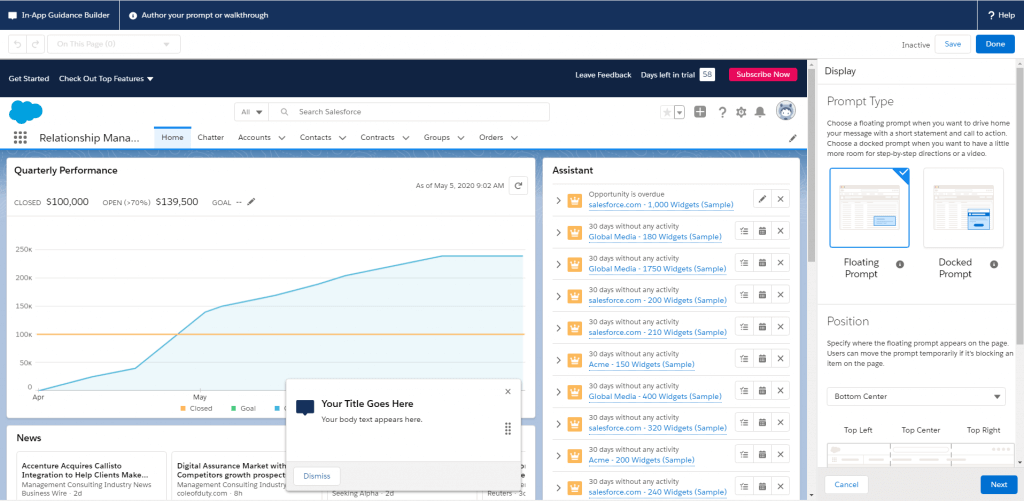Click the user avatar icon
This screenshot has width=1024, height=501.
point(786,111)
